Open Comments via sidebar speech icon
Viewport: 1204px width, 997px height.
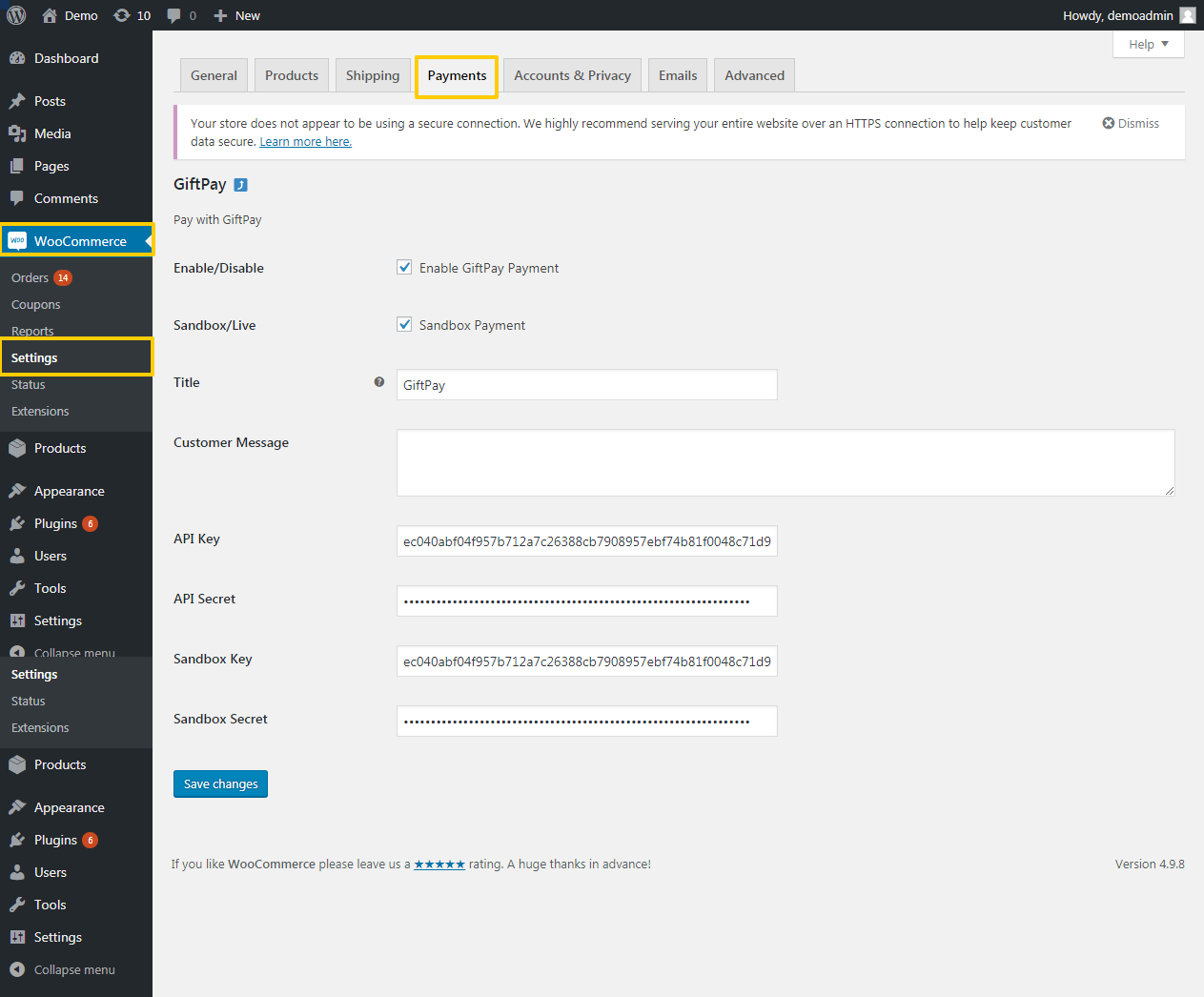(x=17, y=198)
